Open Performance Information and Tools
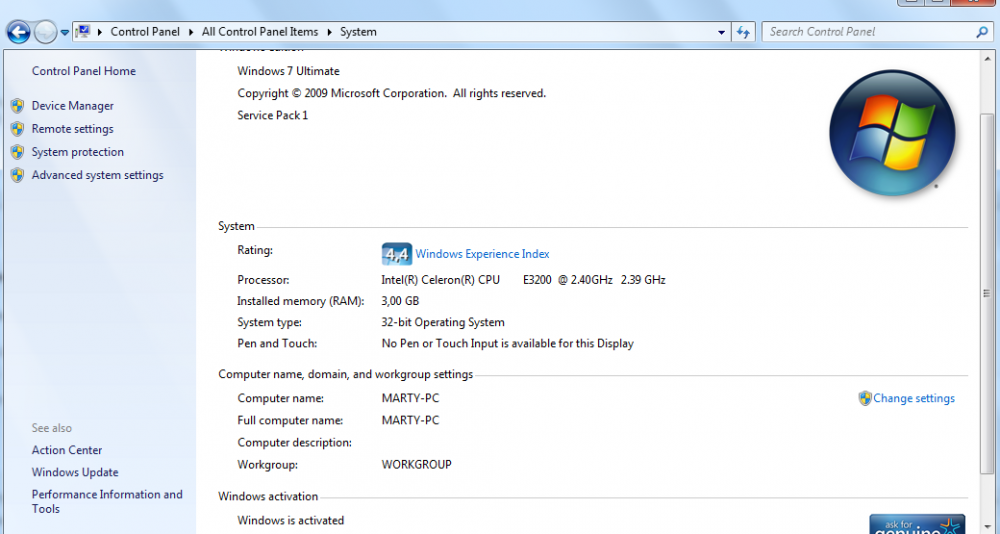This screenshot has height=534, width=1000. [107, 501]
